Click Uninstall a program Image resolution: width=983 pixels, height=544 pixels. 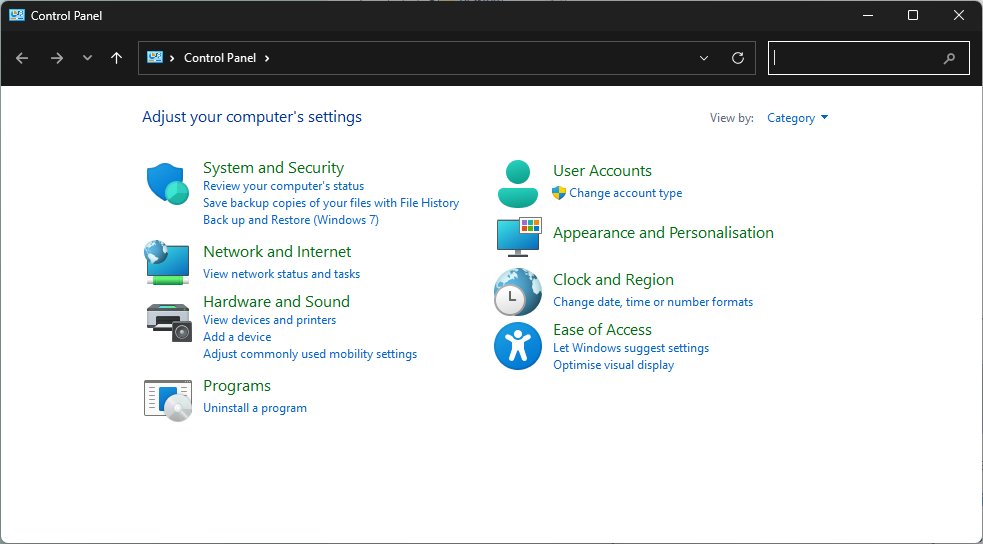click(x=255, y=408)
